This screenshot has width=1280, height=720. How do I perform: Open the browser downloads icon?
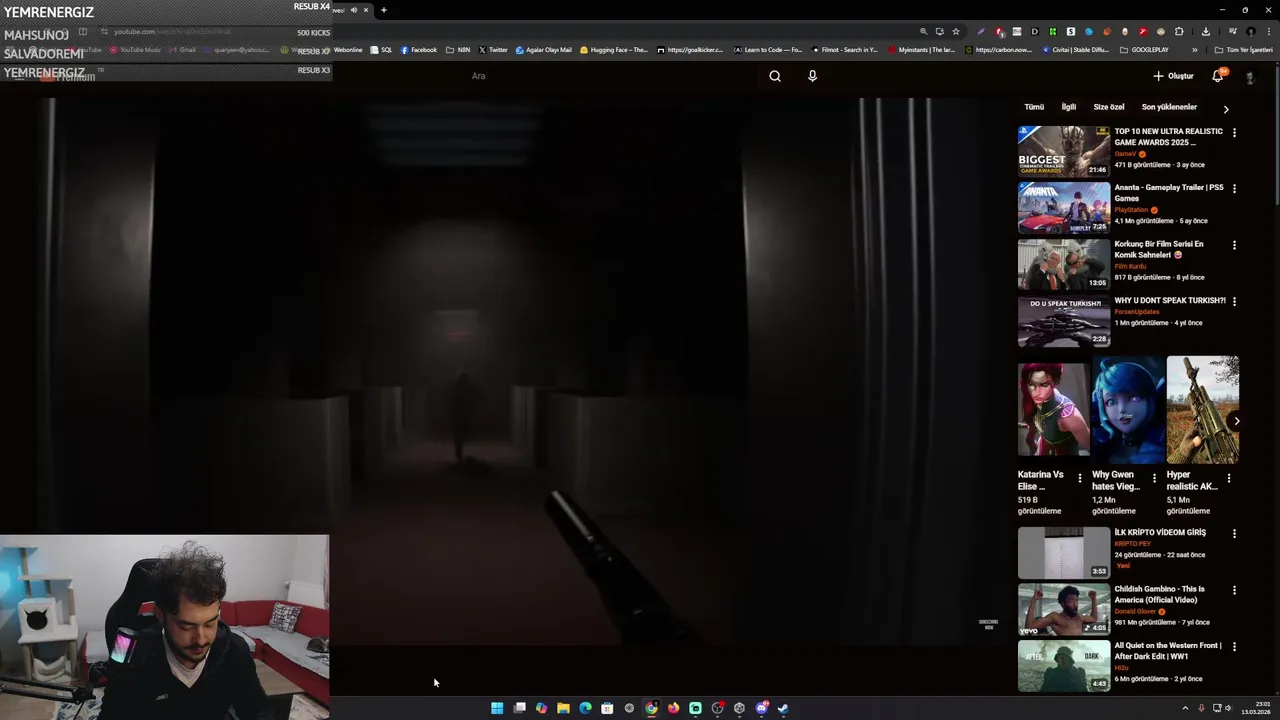point(1206,32)
